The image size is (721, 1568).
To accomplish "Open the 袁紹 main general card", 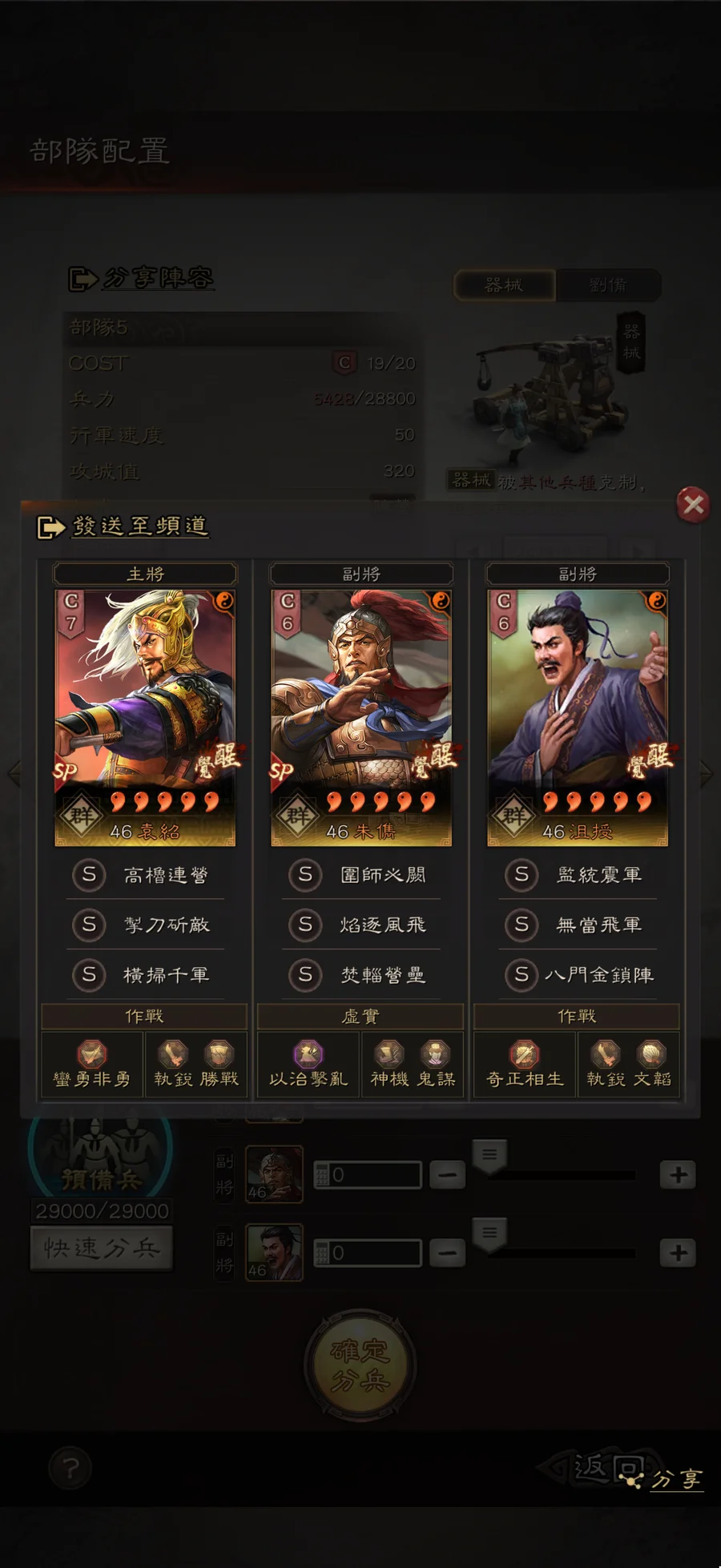I will (145, 717).
